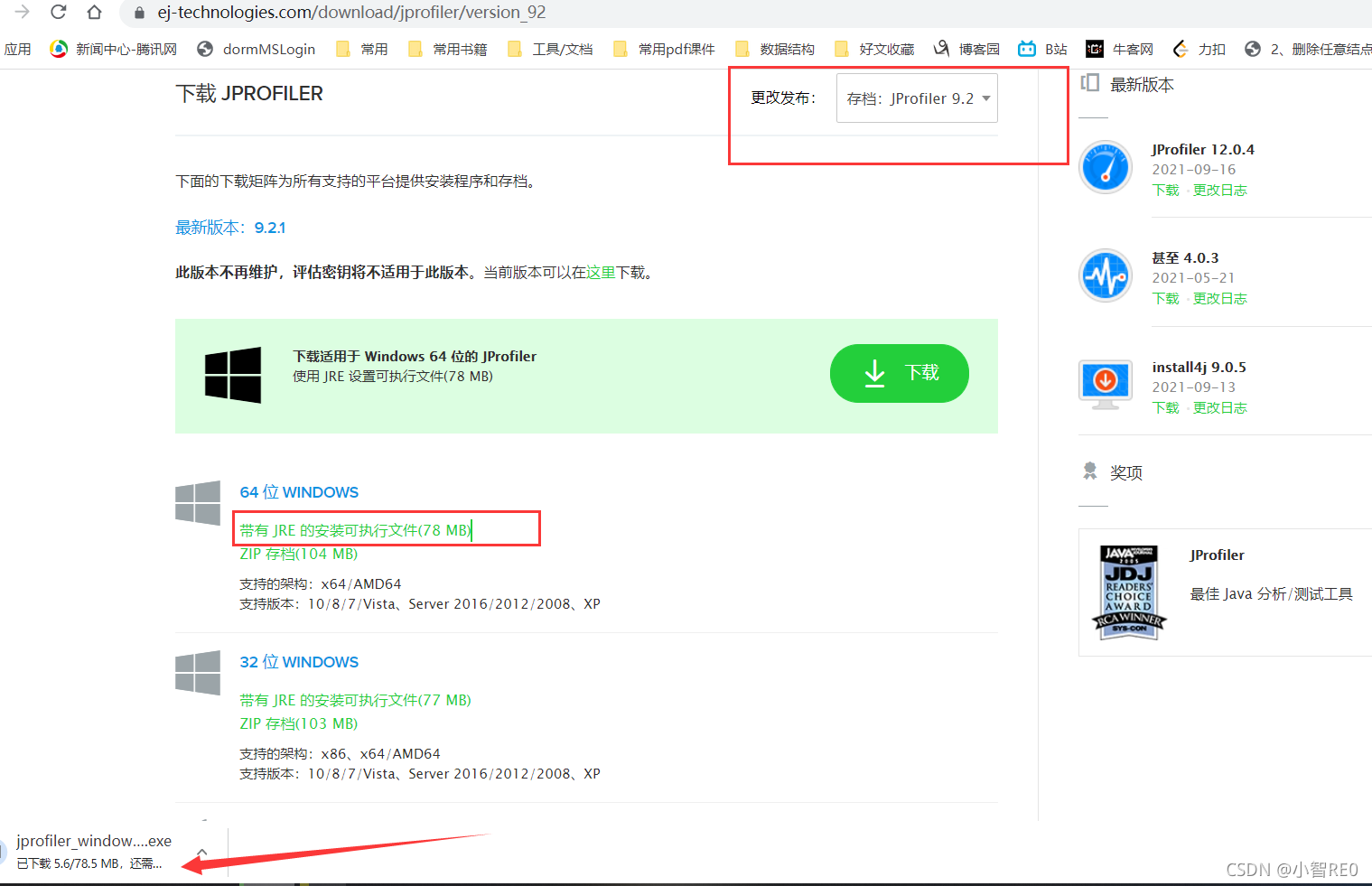Open 新闻中心-腾讯网 bookmark

(x=114, y=49)
